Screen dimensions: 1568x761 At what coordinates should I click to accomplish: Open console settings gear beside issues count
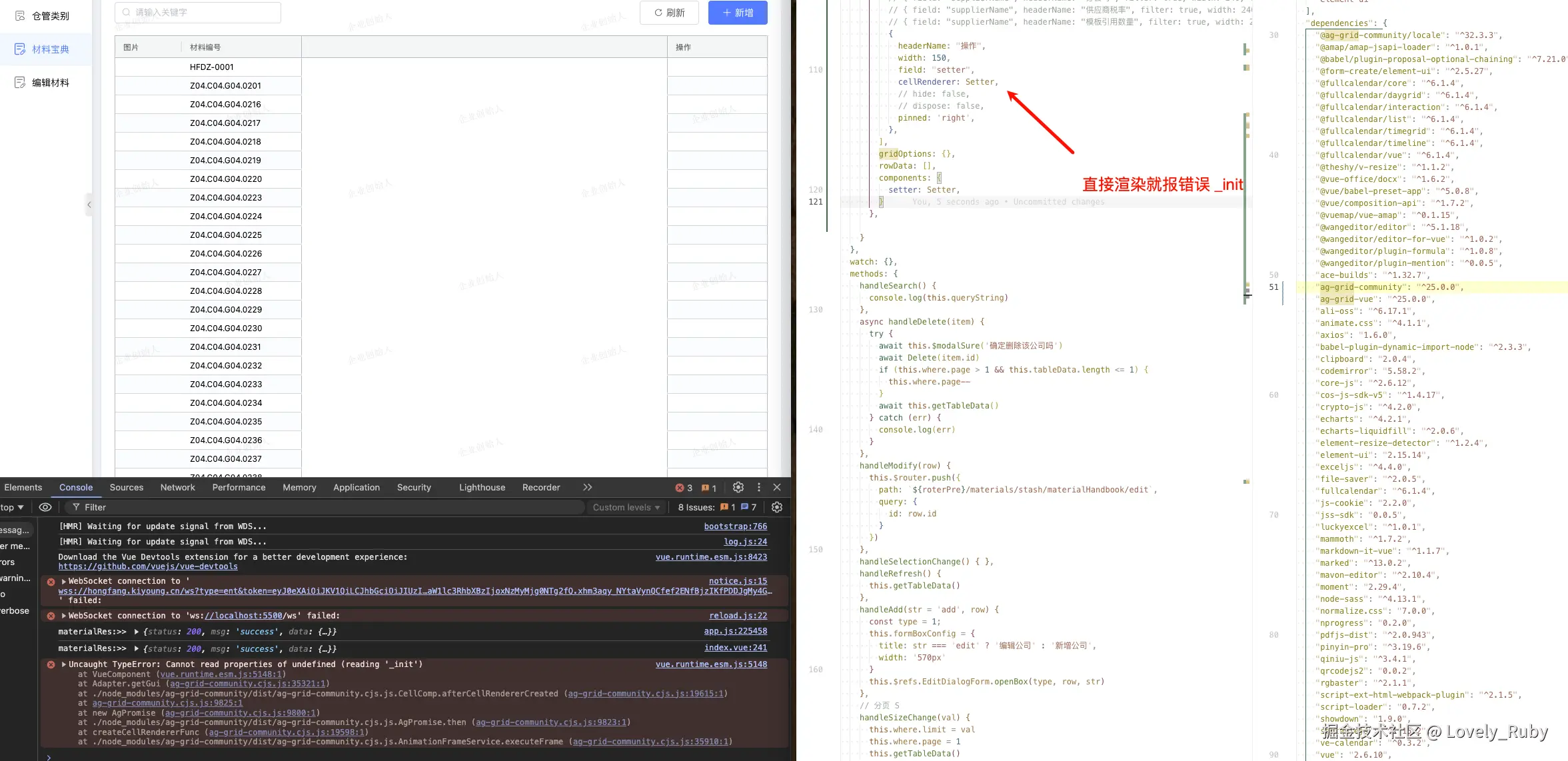point(776,507)
